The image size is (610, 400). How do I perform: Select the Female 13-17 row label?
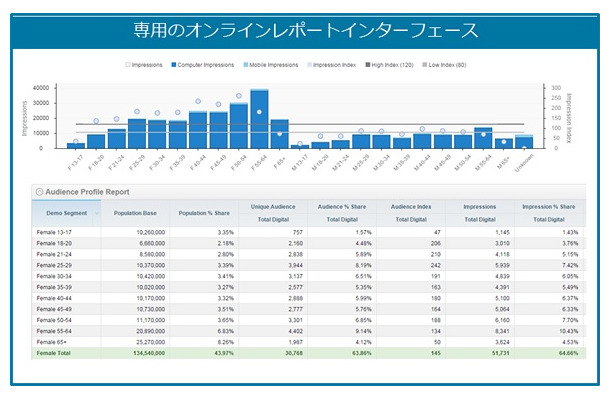(x=54, y=232)
